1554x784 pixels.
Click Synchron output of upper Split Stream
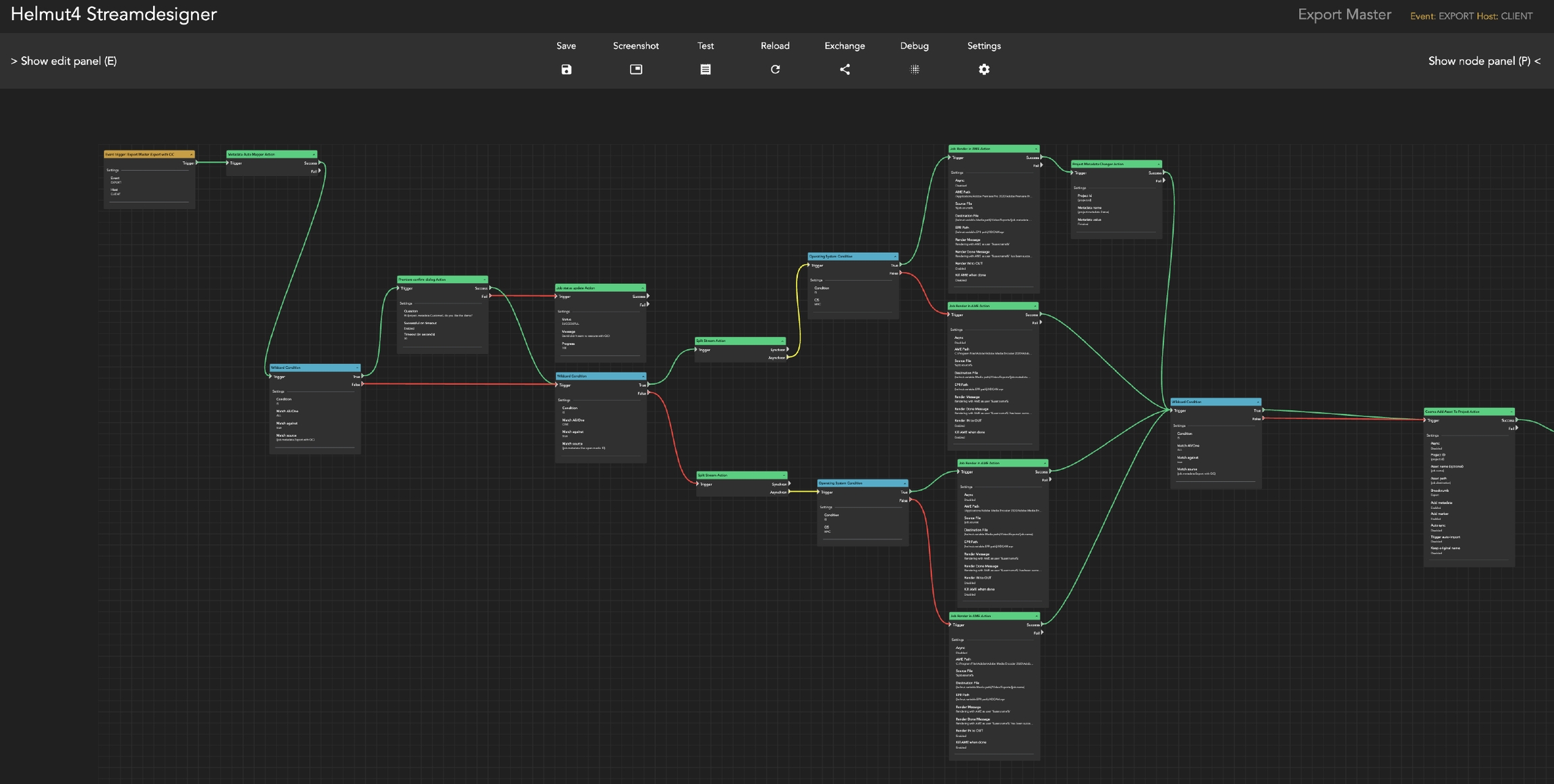tap(787, 349)
